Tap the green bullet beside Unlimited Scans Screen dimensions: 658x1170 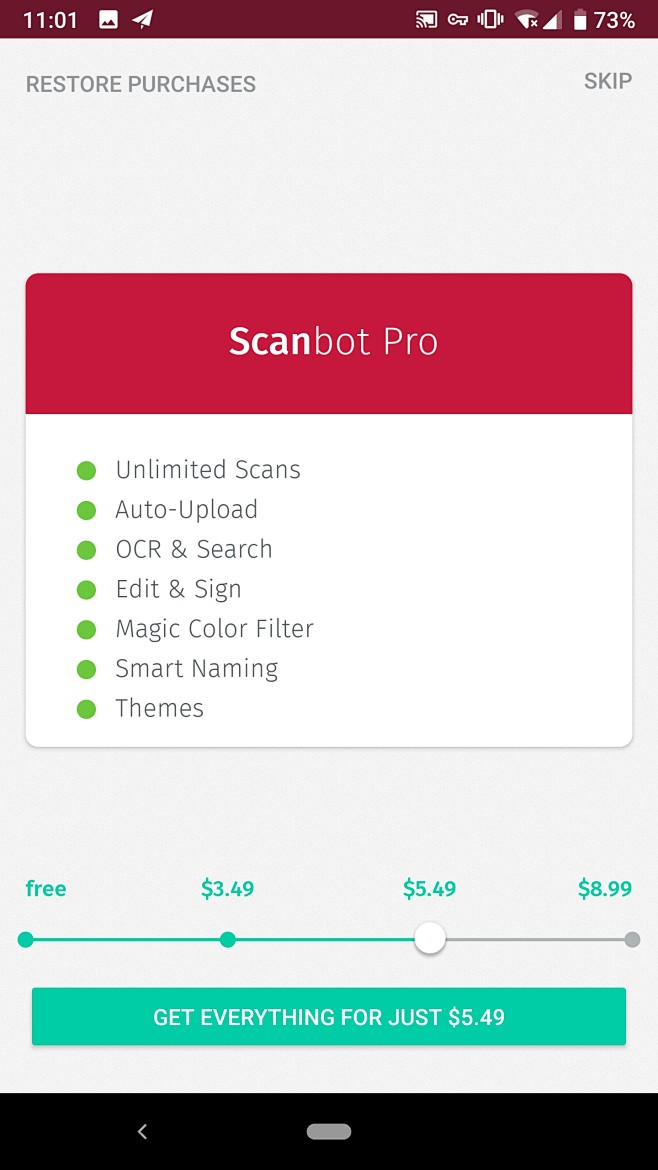pyautogui.click(x=86, y=469)
